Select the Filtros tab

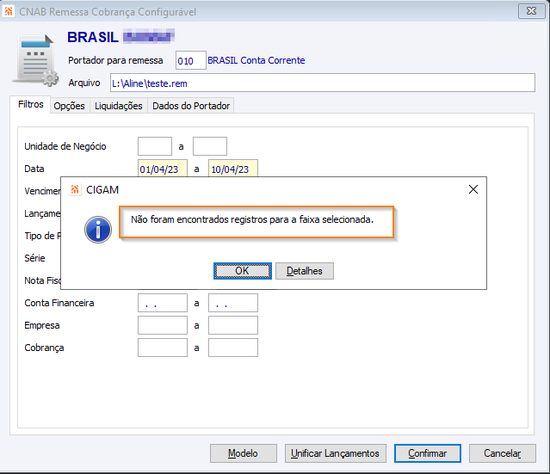[31, 104]
